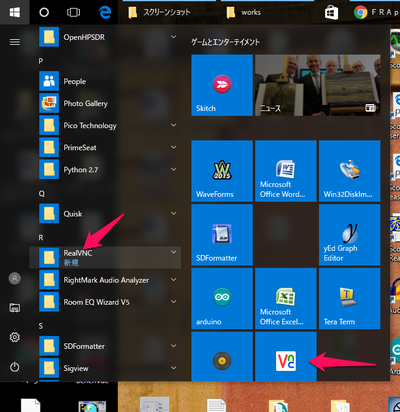The width and height of the screenshot is (400, 412).
Task: Open the Microsoft Office Excel tile
Action: point(286,298)
